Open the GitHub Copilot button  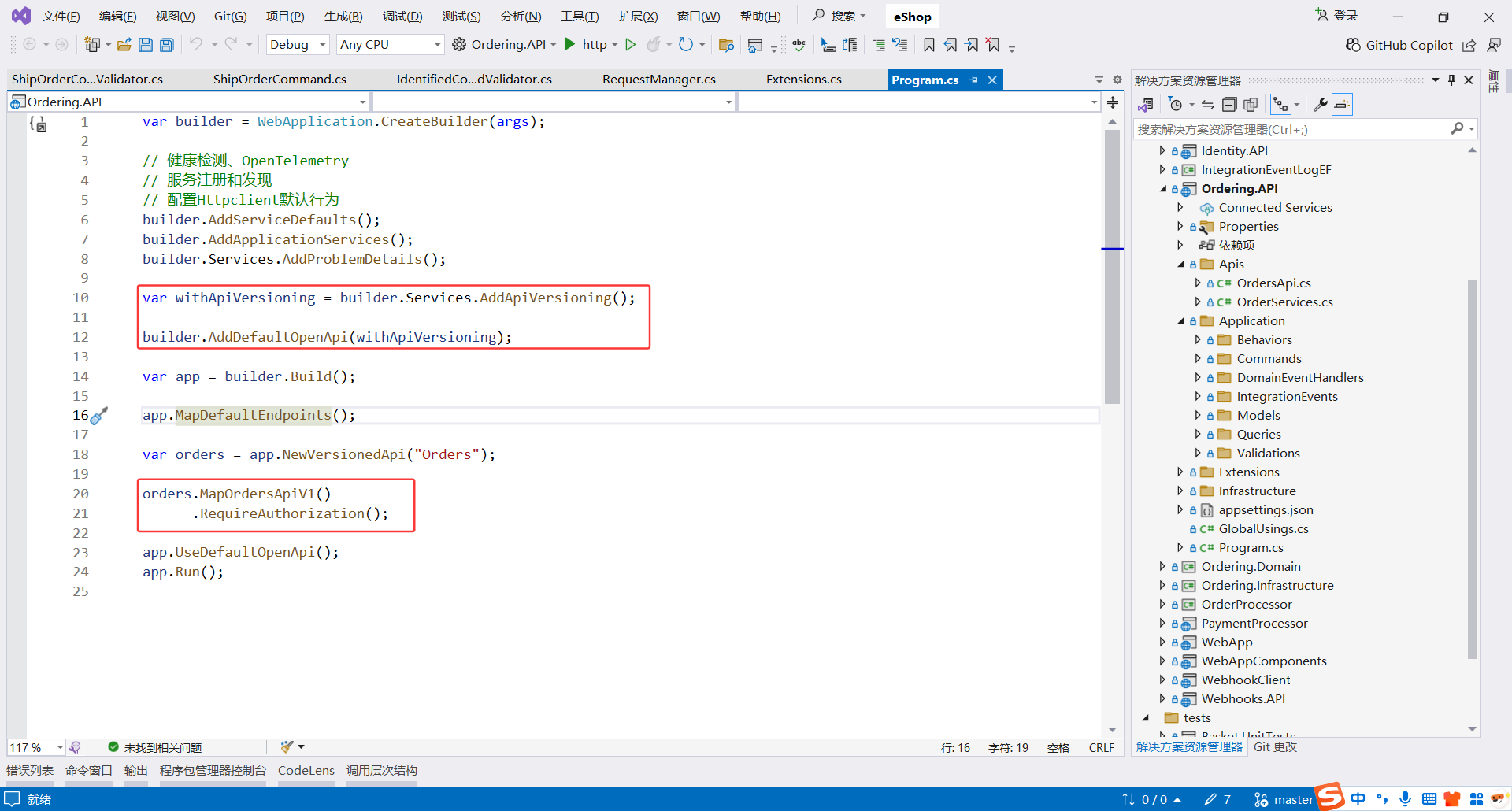point(1399,45)
